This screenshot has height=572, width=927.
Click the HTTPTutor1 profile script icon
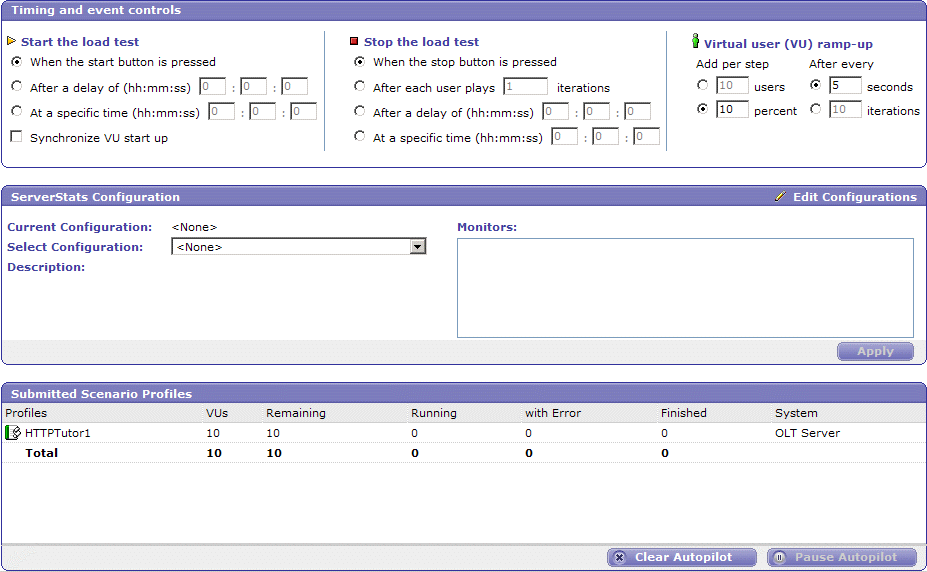[13, 433]
